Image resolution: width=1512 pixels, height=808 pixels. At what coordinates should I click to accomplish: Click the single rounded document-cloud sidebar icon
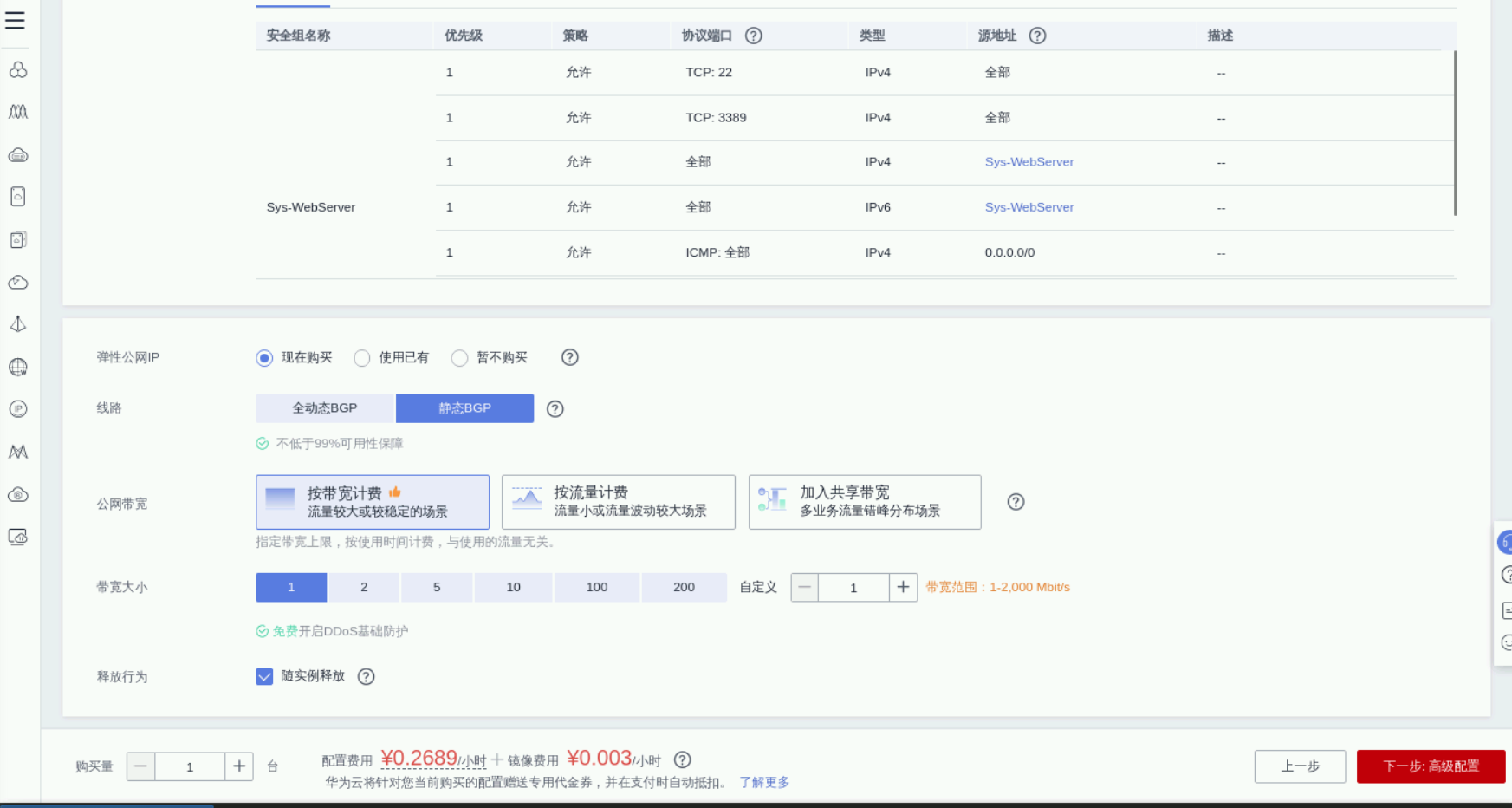(x=18, y=197)
